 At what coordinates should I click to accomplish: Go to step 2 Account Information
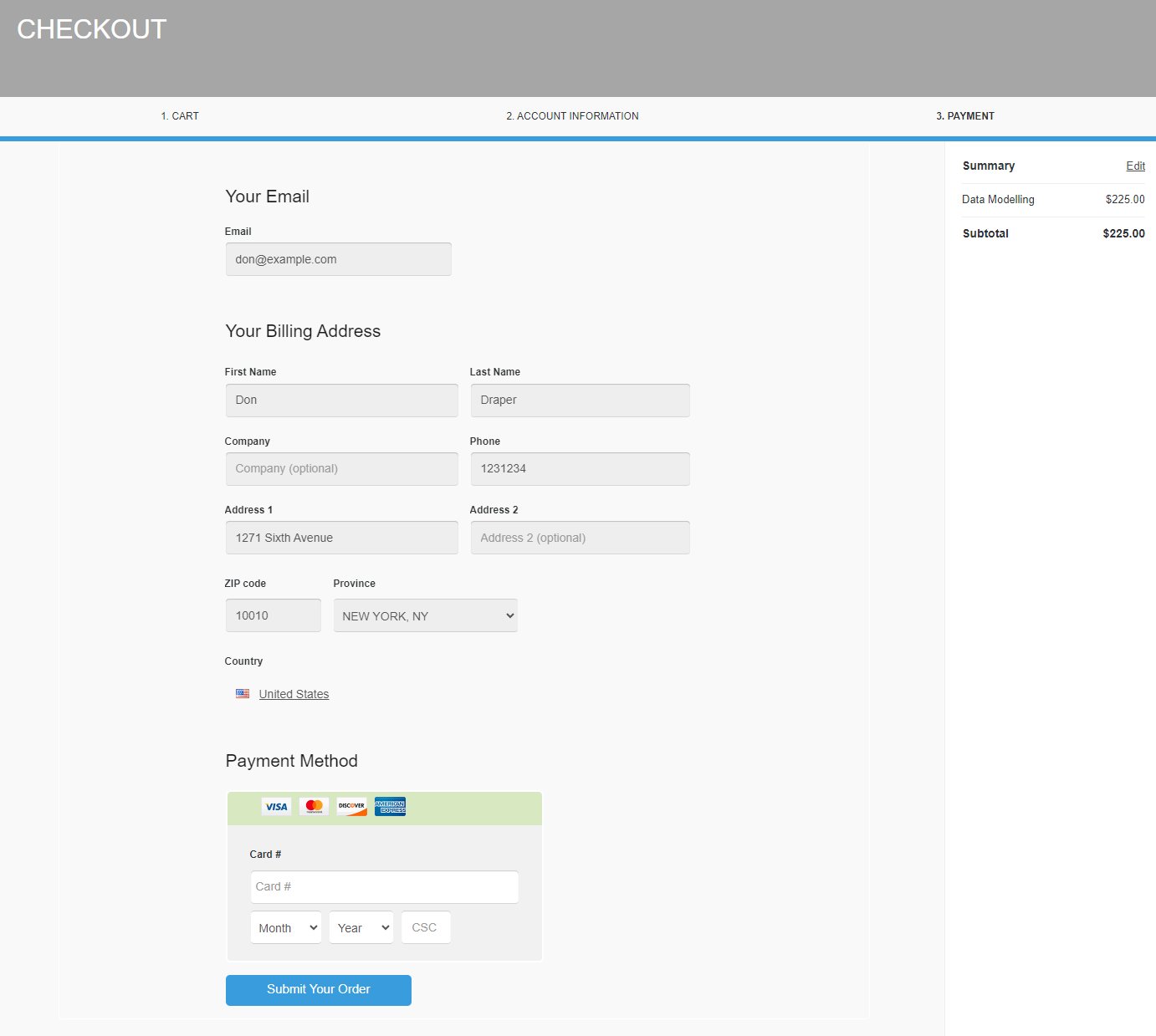tap(572, 116)
